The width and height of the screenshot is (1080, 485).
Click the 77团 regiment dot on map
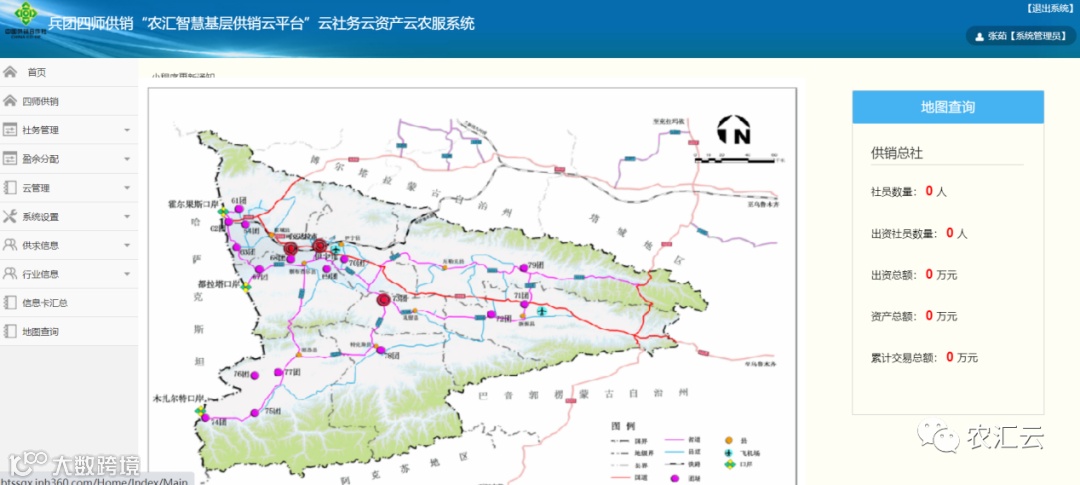tap(278, 372)
